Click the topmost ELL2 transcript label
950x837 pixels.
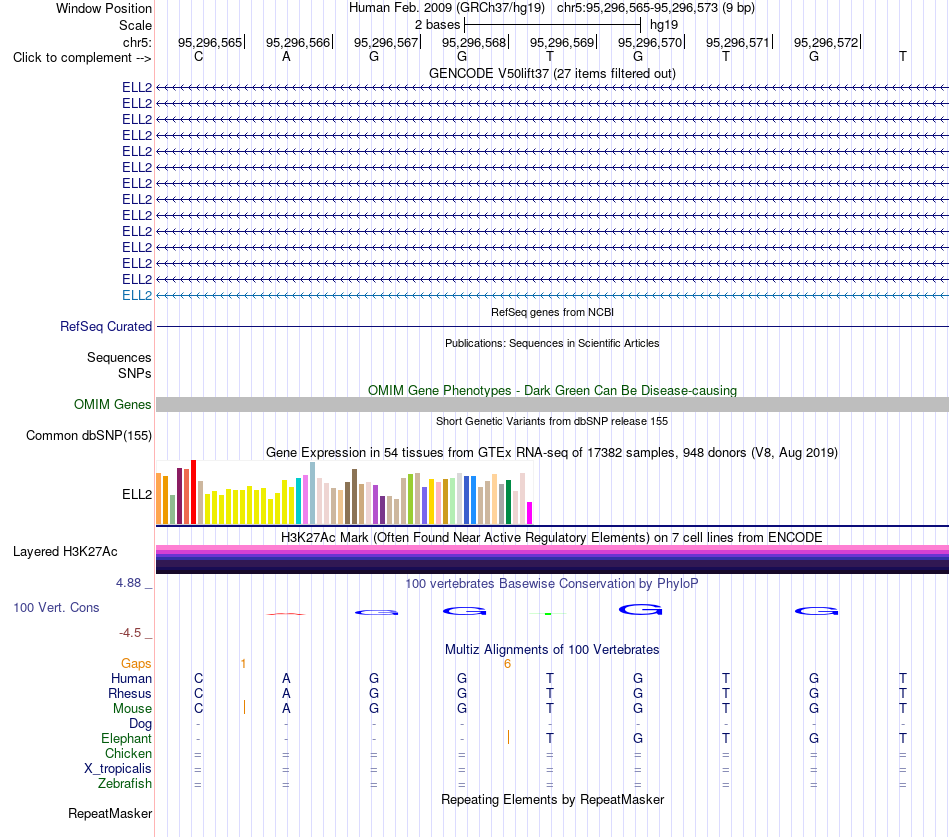point(137,87)
